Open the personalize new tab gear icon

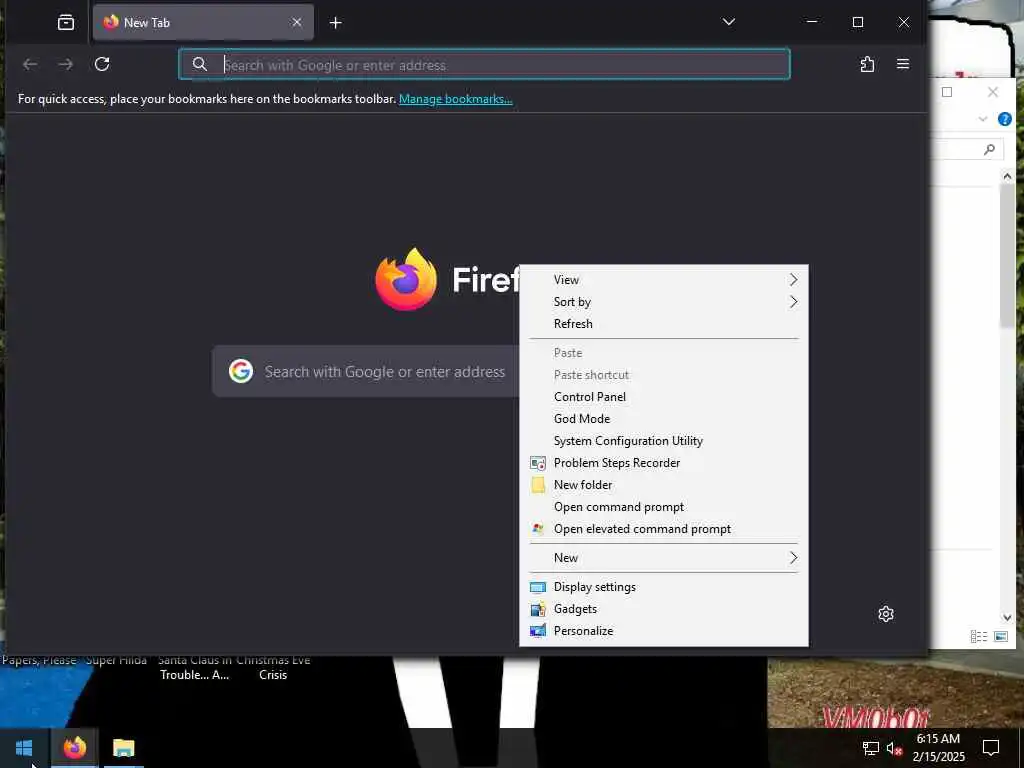pyautogui.click(x=886, y=614)
